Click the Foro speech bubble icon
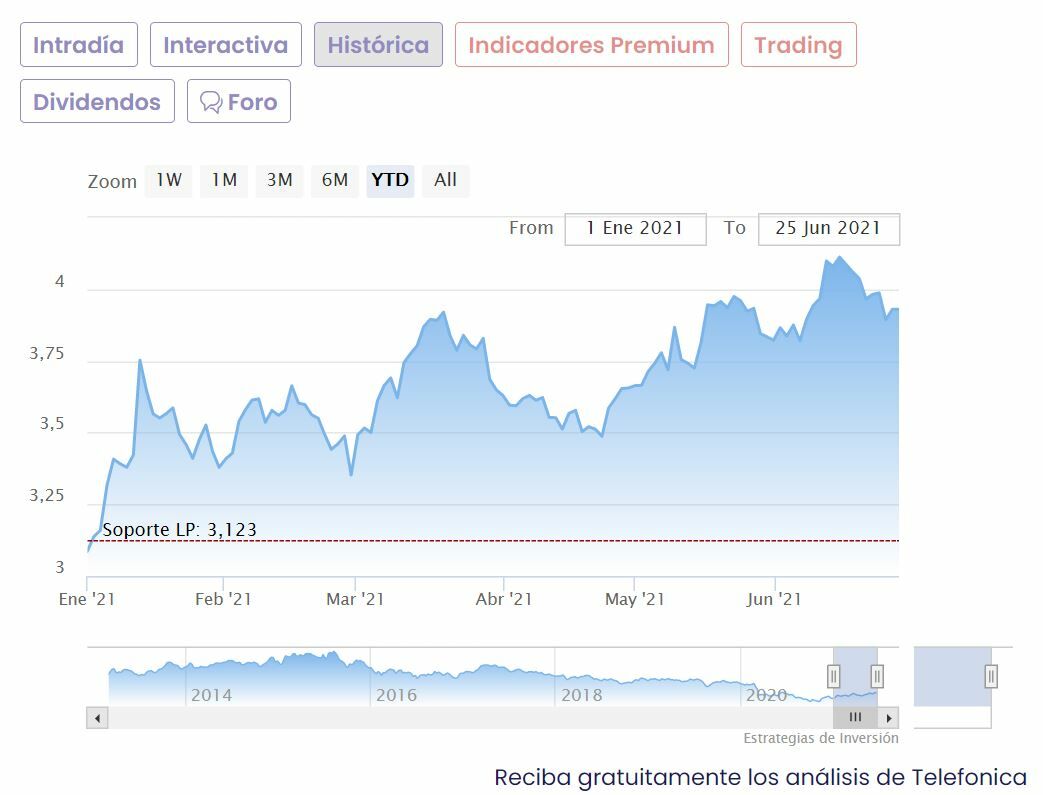Viewport: 1043px width, 795px height. click(210, 102)
